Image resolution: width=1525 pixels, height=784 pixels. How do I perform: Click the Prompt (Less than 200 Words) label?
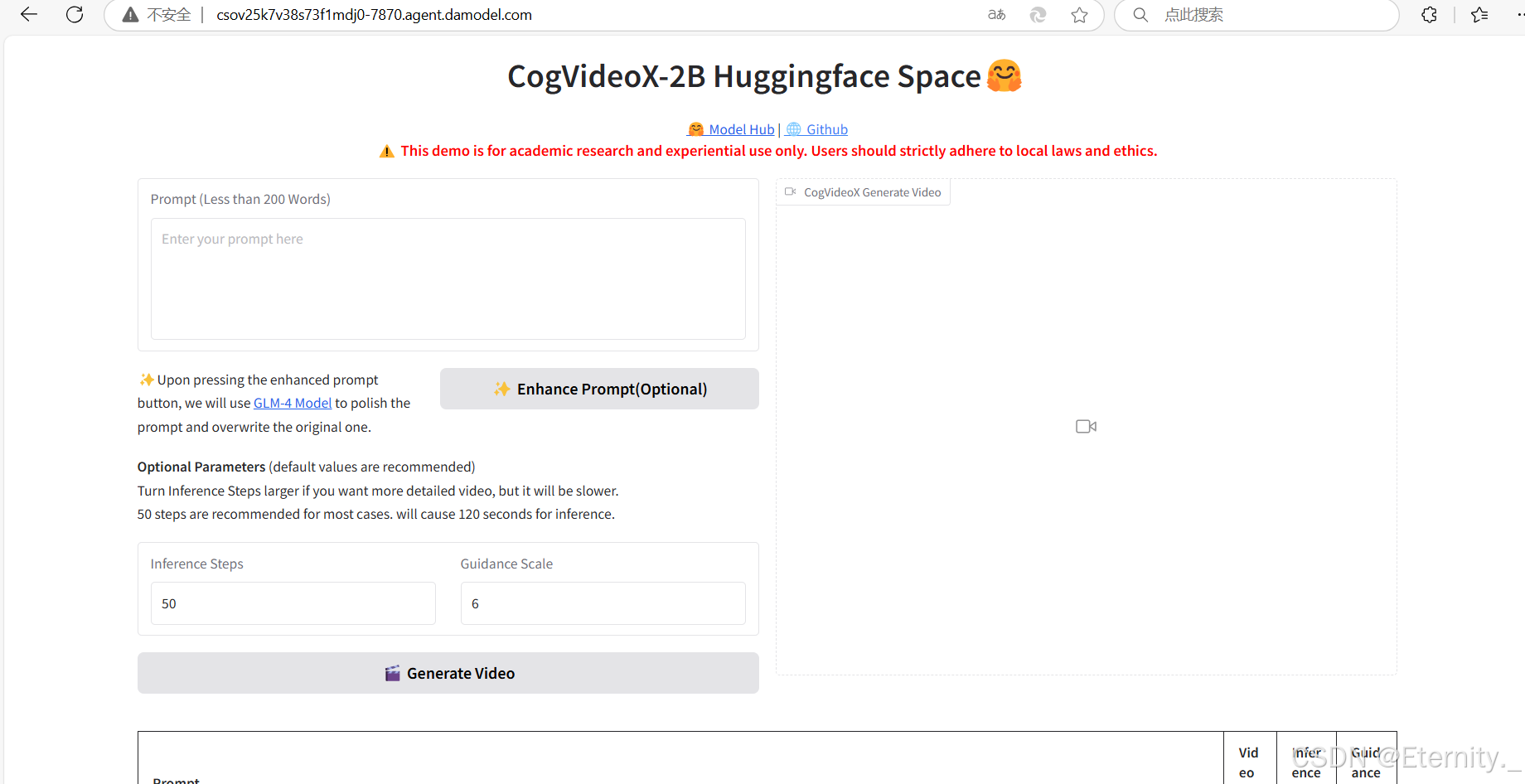240,199
